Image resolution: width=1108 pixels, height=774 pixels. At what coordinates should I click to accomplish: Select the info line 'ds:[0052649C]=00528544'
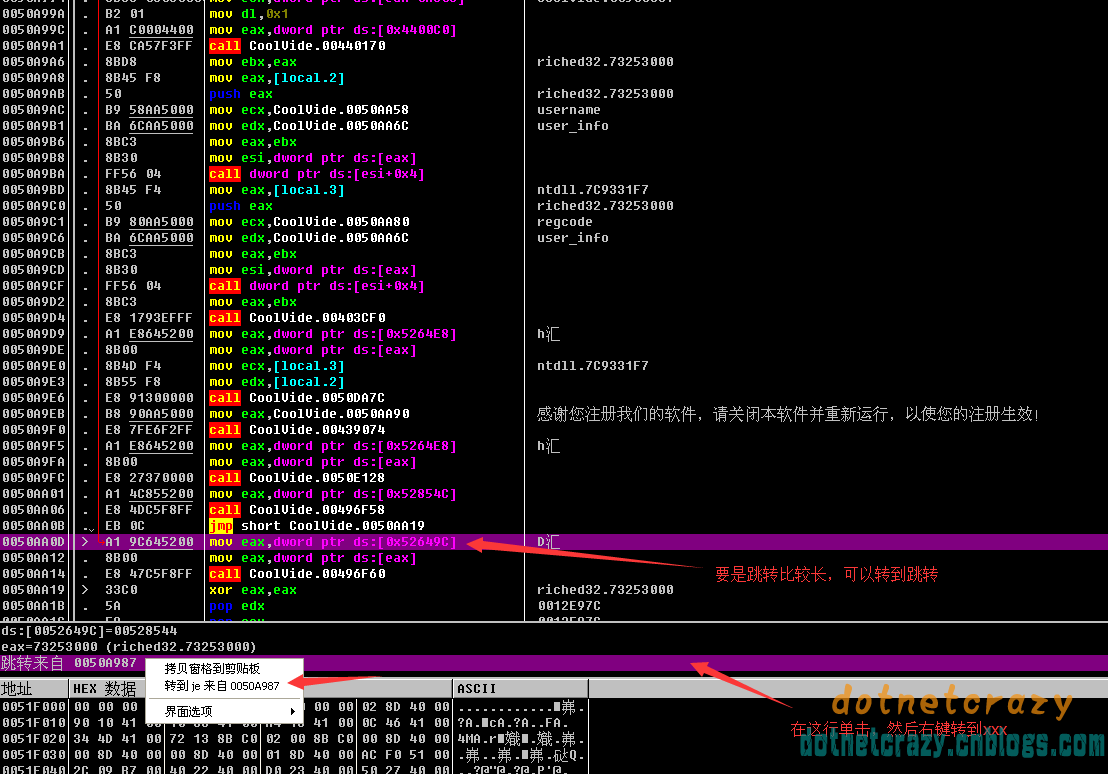tap(90, 631)
